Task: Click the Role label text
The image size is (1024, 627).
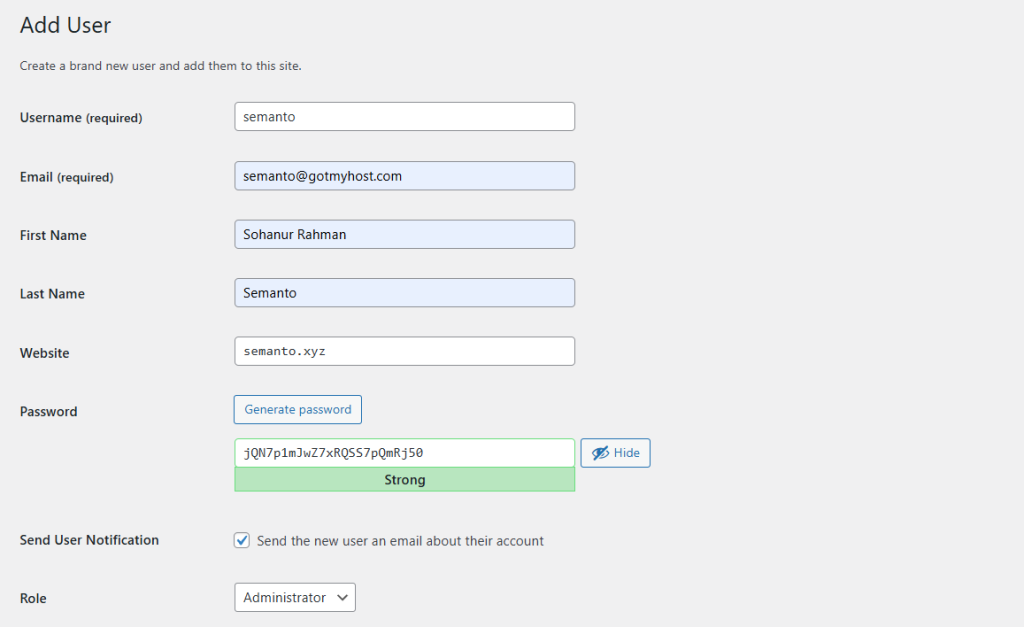Action: [x=33, y=599]
